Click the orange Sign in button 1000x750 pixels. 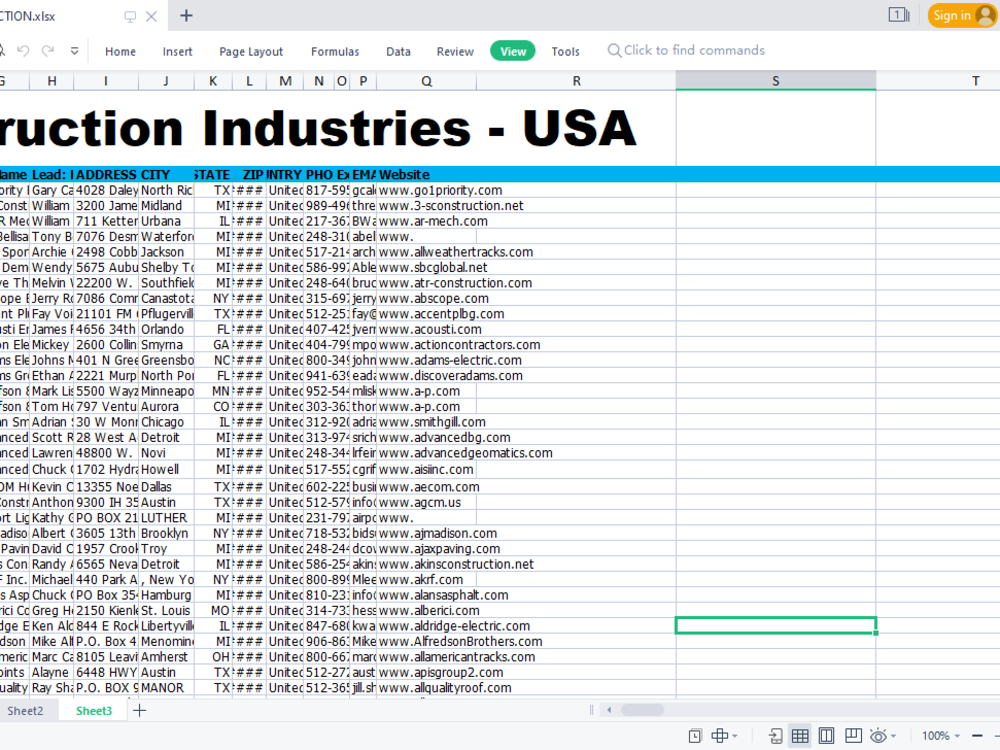962,15
